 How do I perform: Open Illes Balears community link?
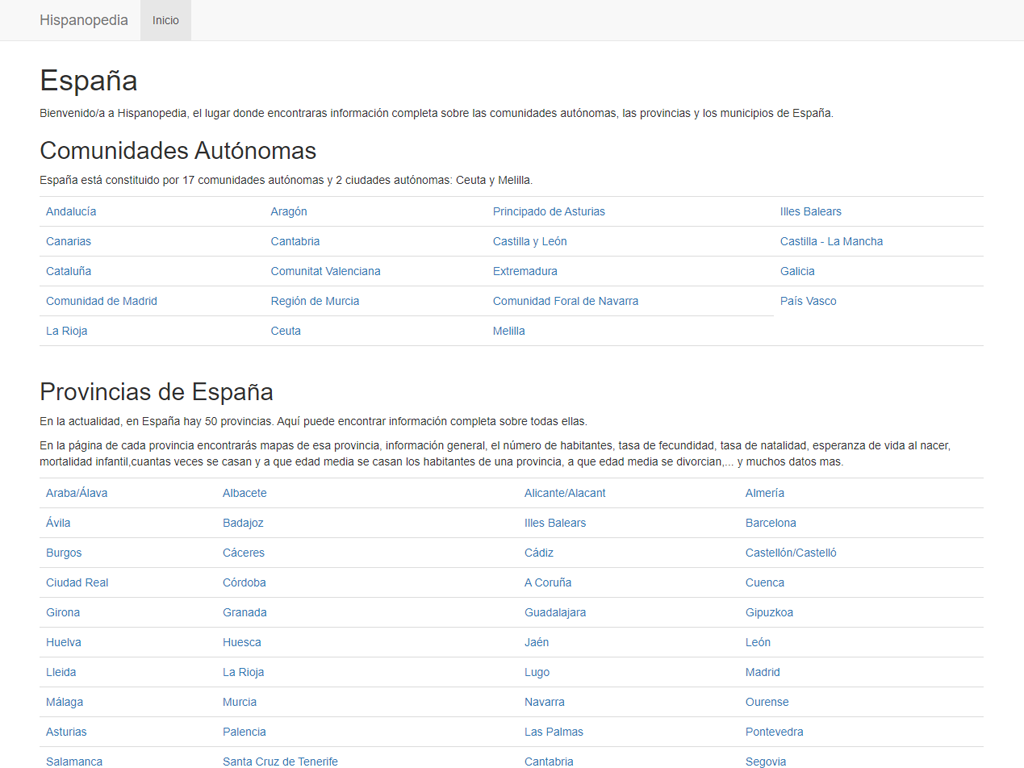click(810, 212)
